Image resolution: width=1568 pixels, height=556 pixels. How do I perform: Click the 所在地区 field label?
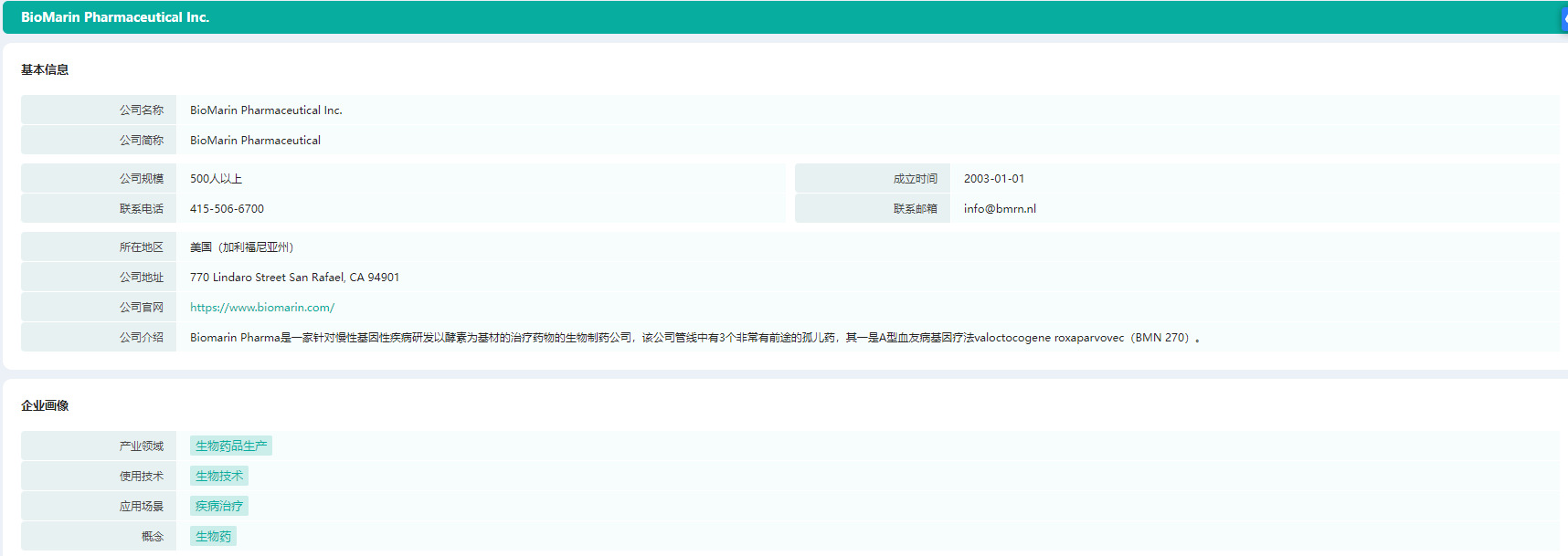click(142, 247)
